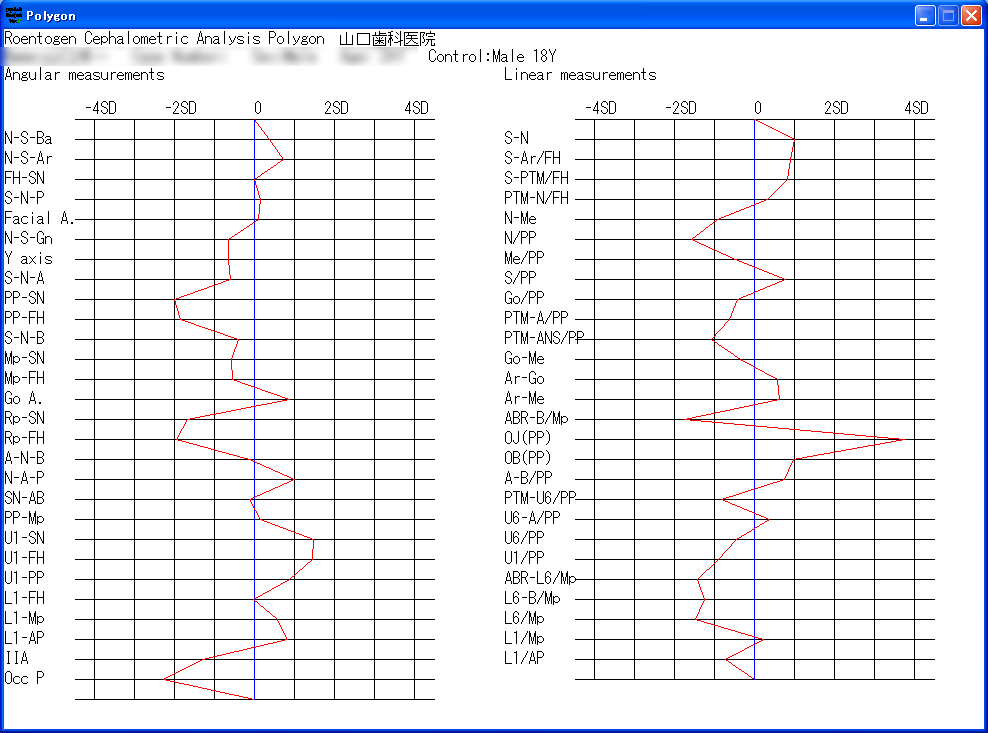988x733 pixels.
Task: Select the IIA measurement label
Action: pyautogui.click(x=16, y=658)
